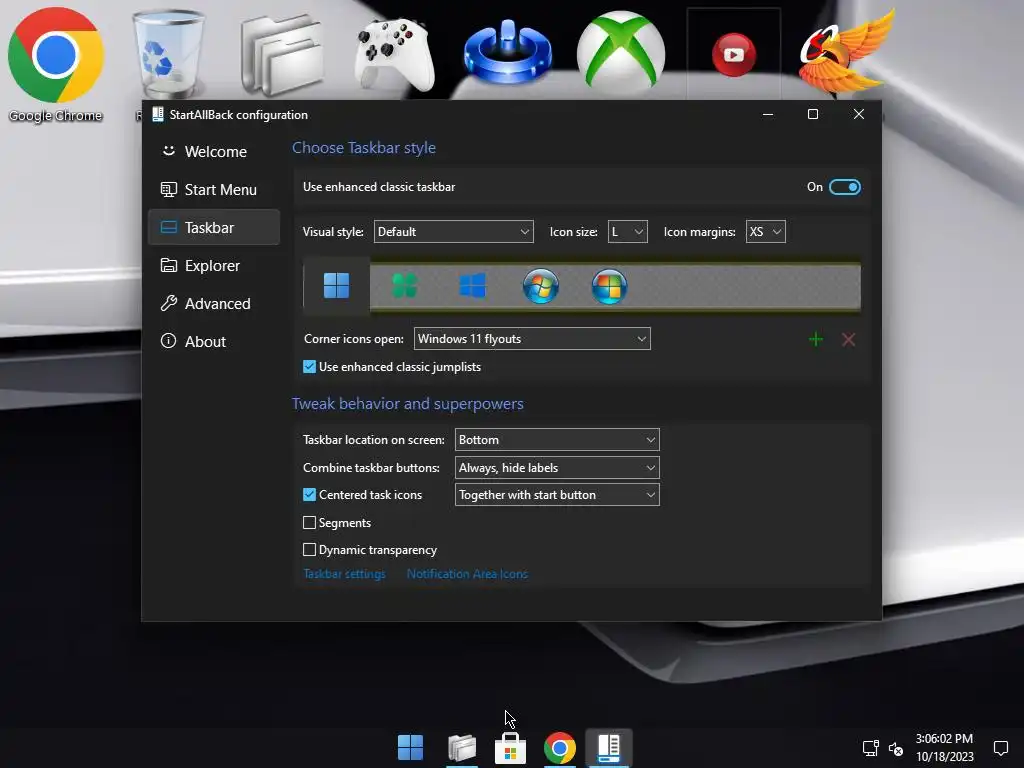Expand Combine taskbar buttons dropdown
1024x768 pixels.
pyautogui.click(x=557, y=468)
